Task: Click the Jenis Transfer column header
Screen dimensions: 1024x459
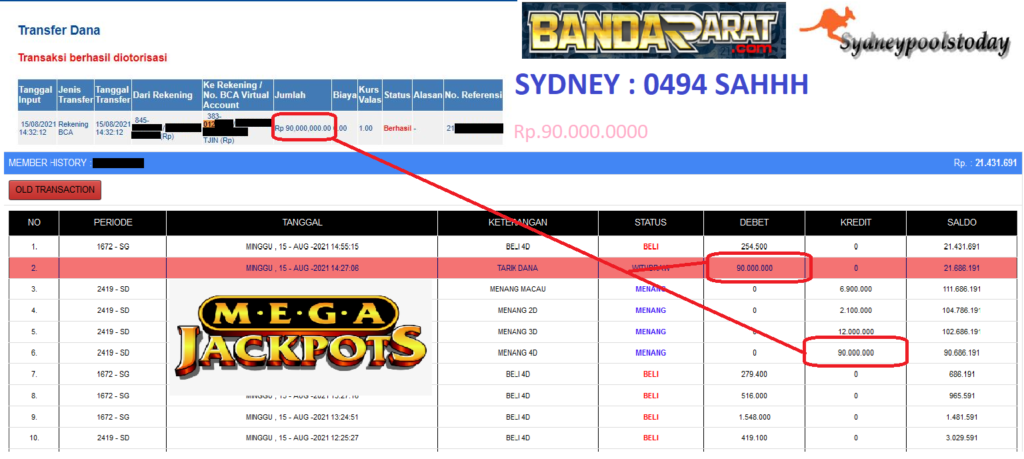Action: click(x=75, y=95)
